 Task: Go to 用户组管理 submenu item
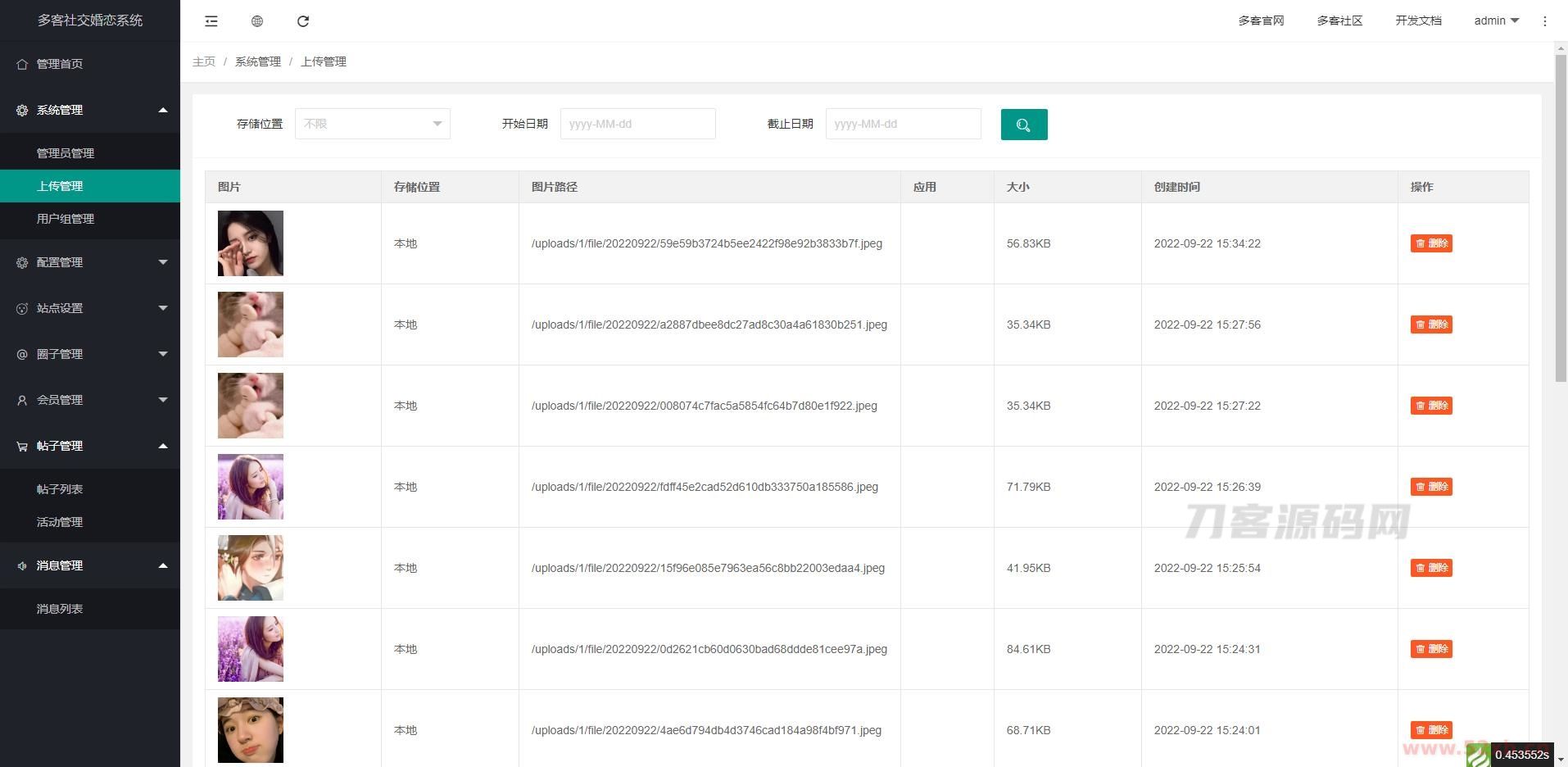click(66, 219)
